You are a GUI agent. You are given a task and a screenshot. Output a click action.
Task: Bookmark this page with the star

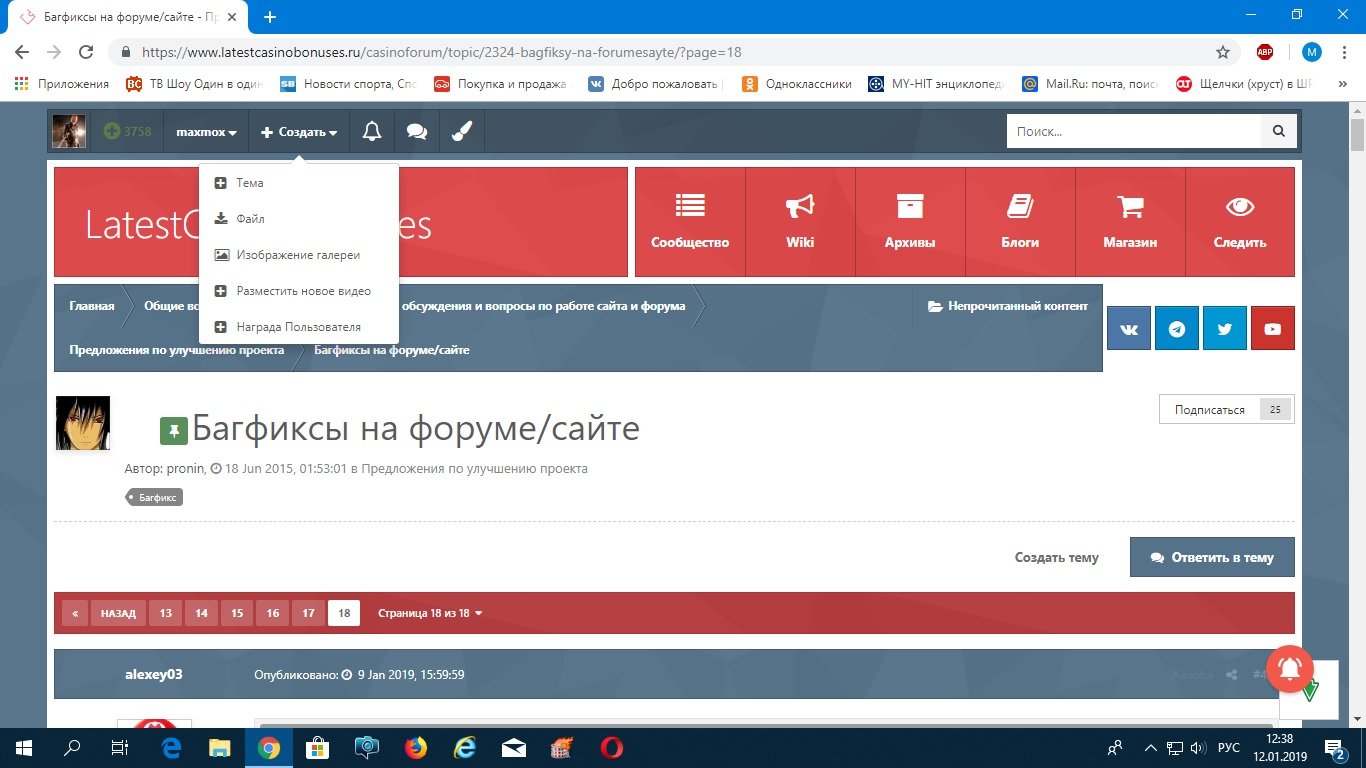(x=1222, y=52)
